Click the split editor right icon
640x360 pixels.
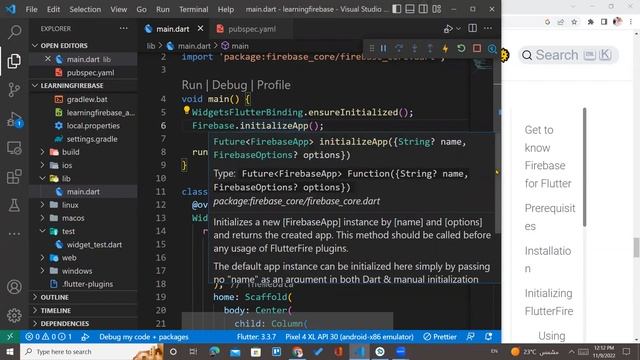tap(472, 28)
